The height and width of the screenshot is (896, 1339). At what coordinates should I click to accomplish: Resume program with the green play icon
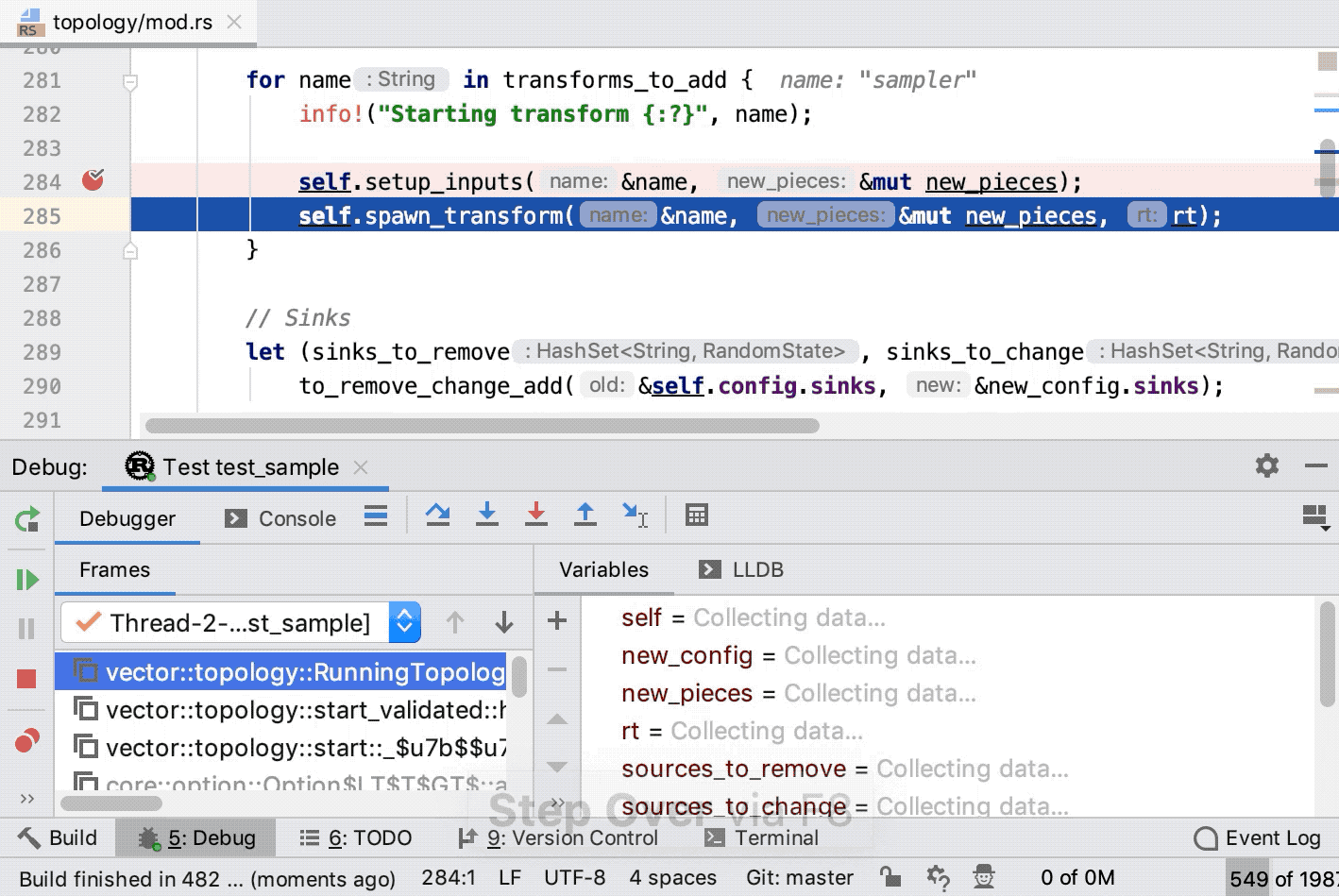(26, 579)
